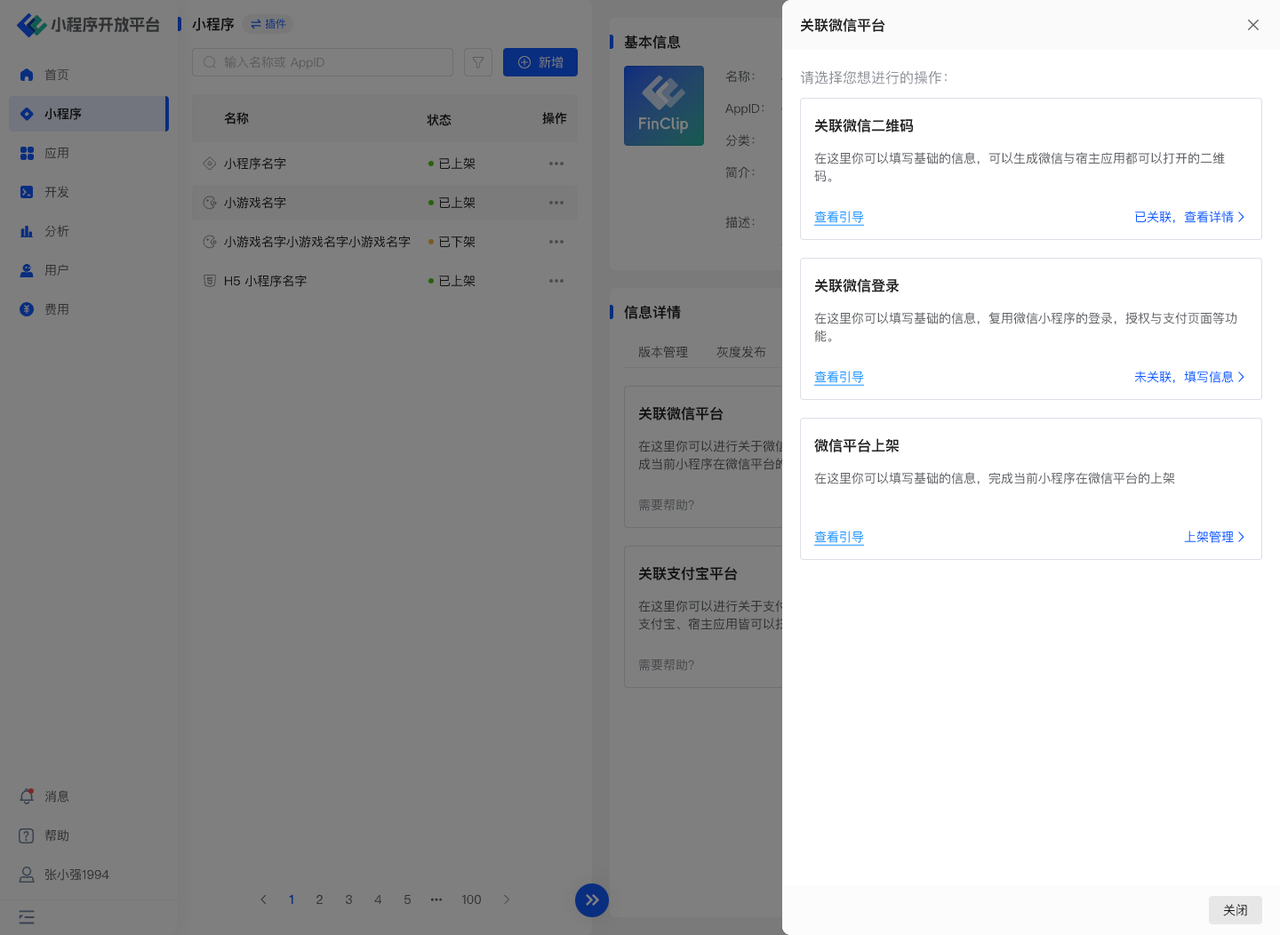Collapse the sidebar using bottom-left menu icon
The image size is (1280, 935).
pos(27,916)
